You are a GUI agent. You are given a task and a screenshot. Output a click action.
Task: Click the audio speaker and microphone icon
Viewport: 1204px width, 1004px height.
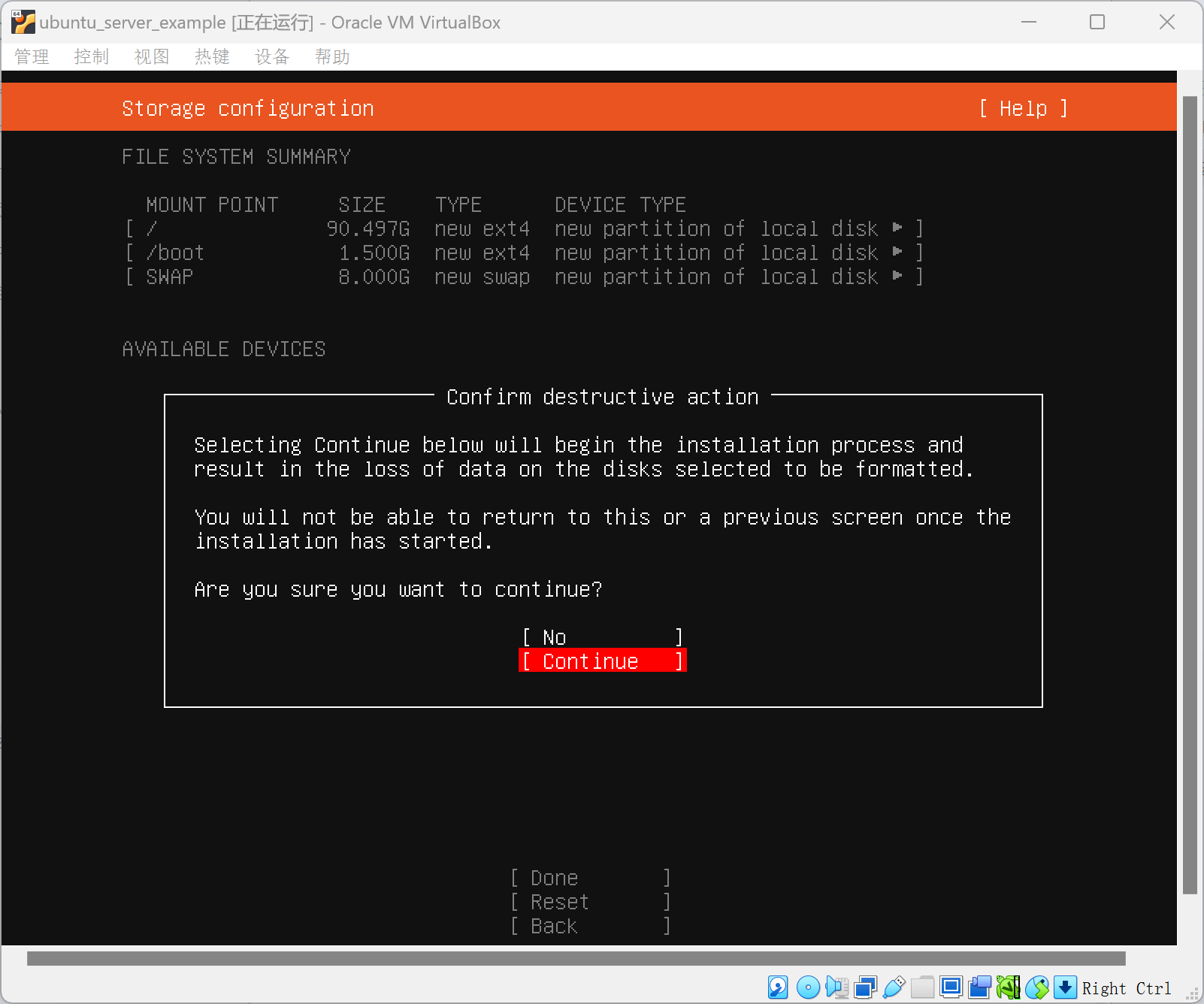(x=836, y=987)
